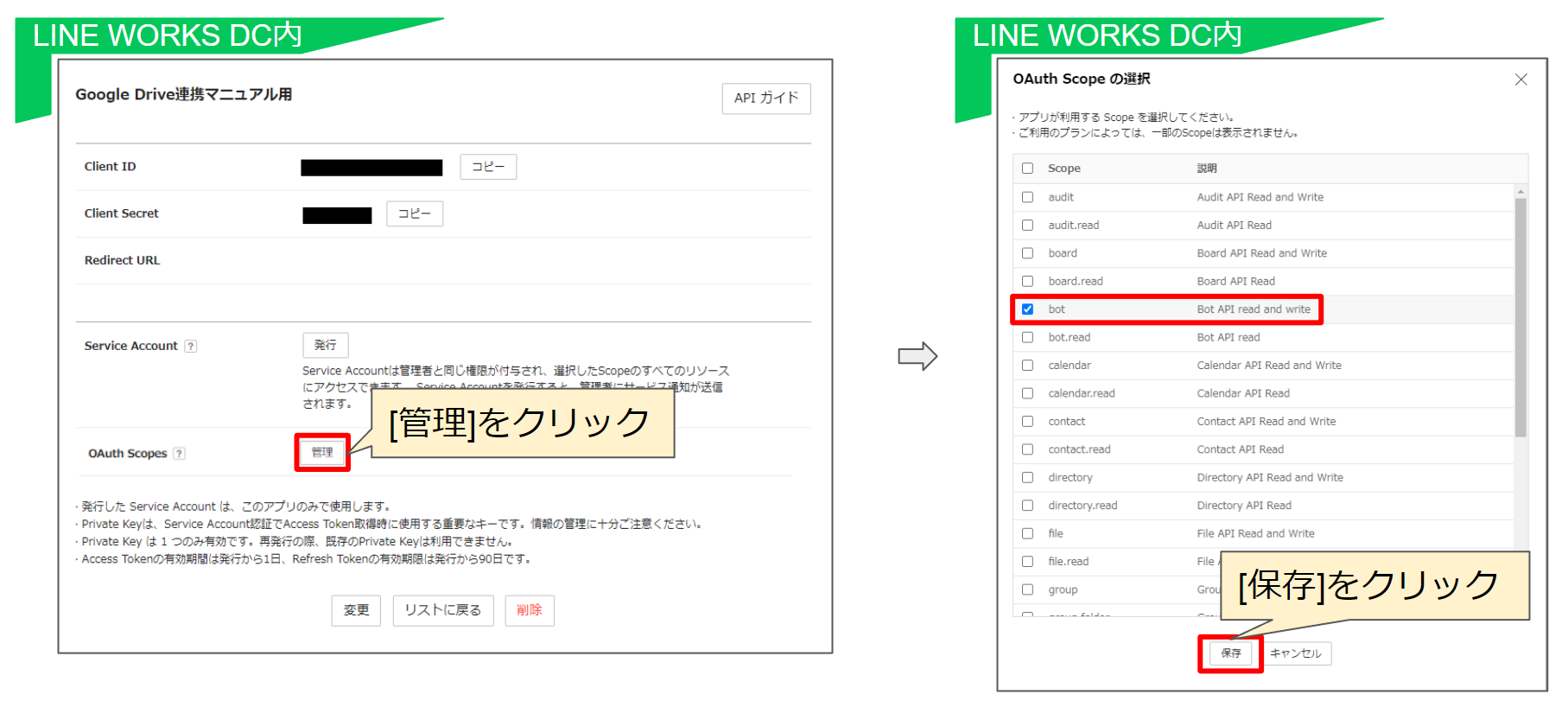Image resolution: width=1568 pixels, height=707 pixels.
Task: Check the audit scope checkbox
Action: (1027, 197)
